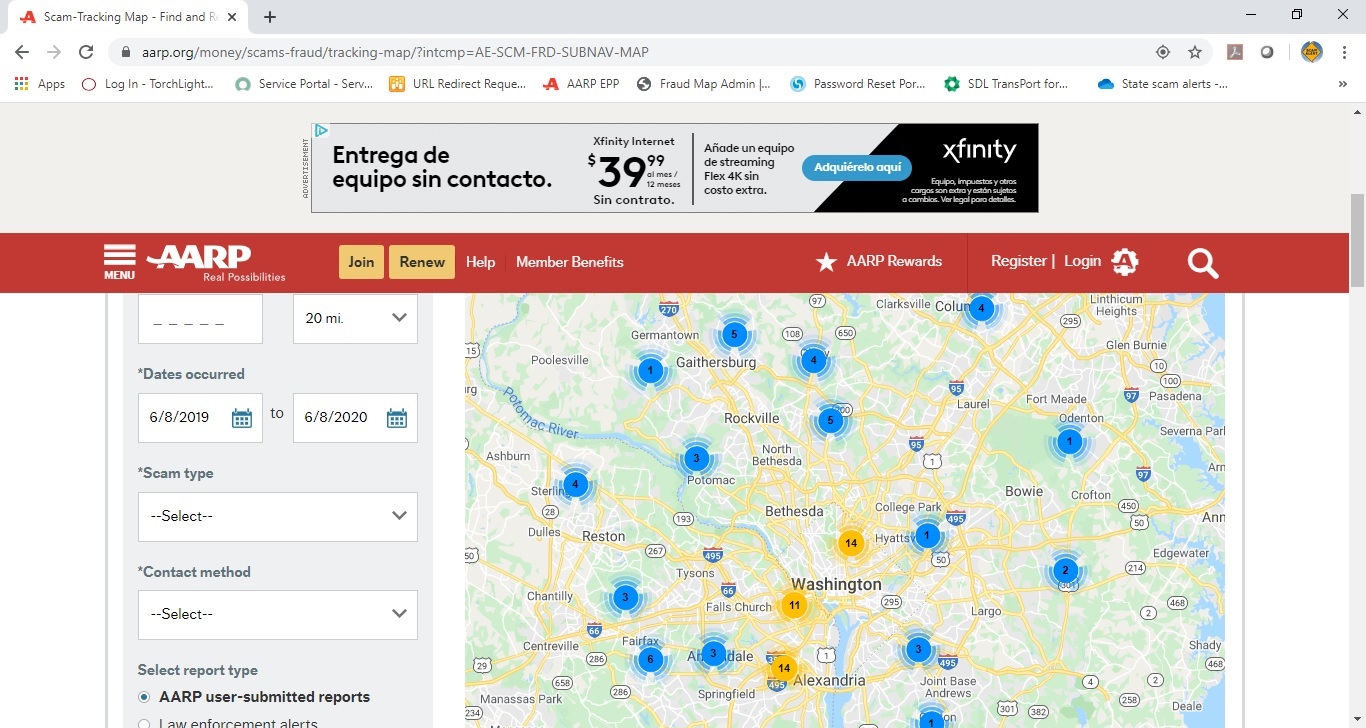
Task: Open the State scam alerts bookmark
Action: [1163, 84]
